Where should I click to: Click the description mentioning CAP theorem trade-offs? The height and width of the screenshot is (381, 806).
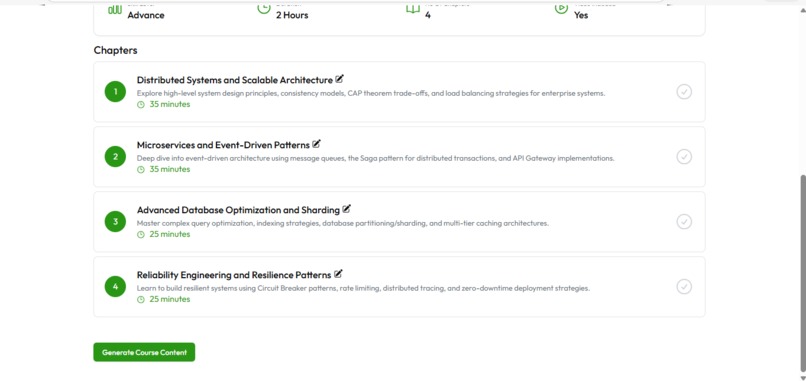click(x=371, y=94)
